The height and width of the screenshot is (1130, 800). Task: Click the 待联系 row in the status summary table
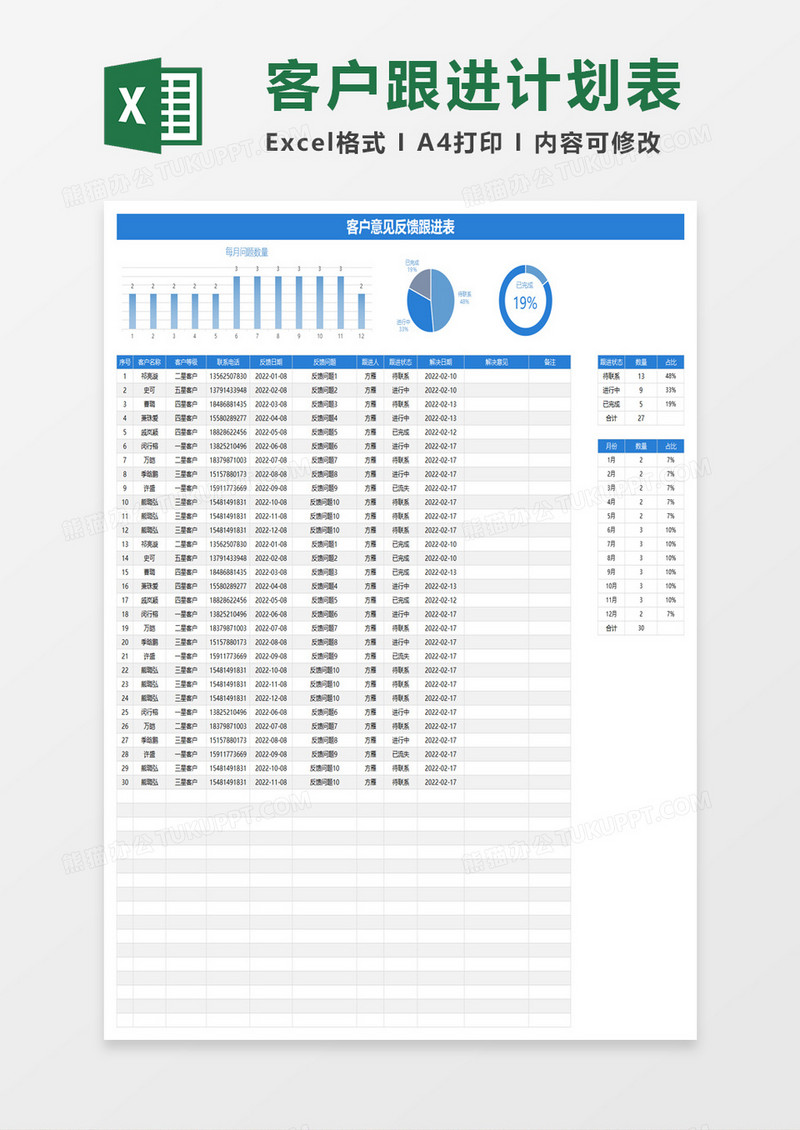tap(641, 376)
